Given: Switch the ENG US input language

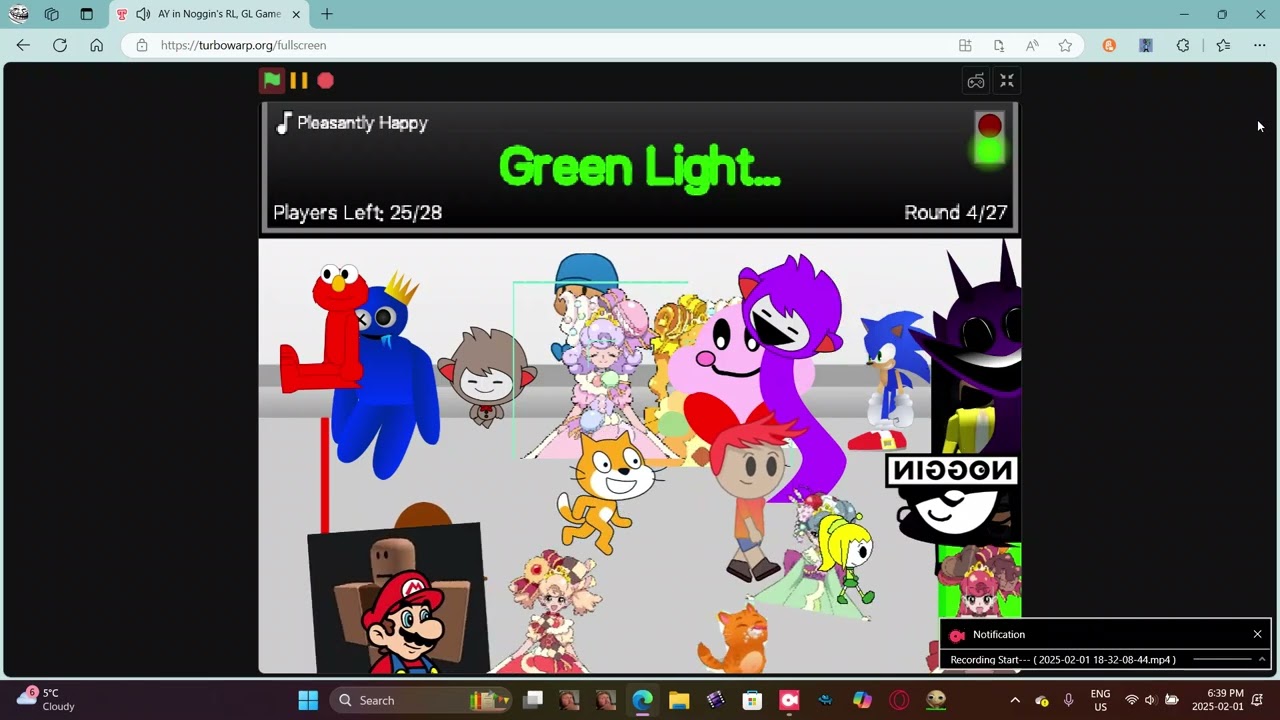Looking at the screenshot, I should click(x=1100, y=700).
